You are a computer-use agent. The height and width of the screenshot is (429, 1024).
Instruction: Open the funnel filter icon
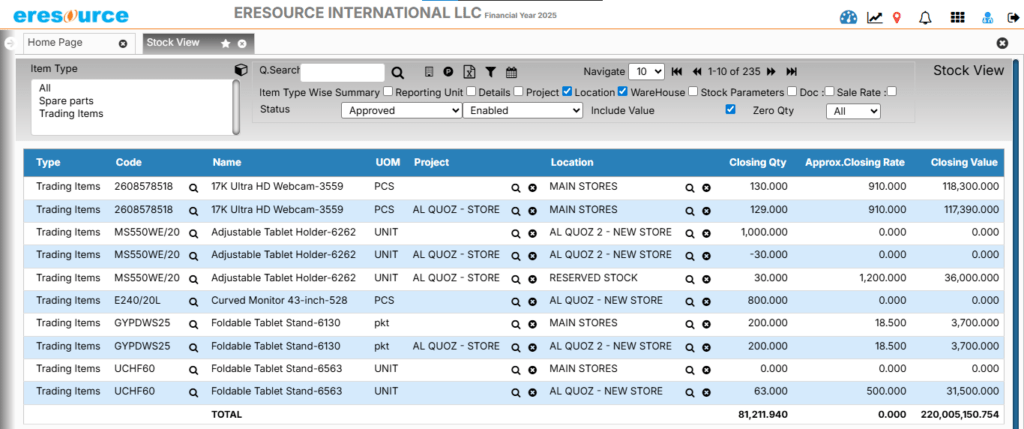(490, 72)
